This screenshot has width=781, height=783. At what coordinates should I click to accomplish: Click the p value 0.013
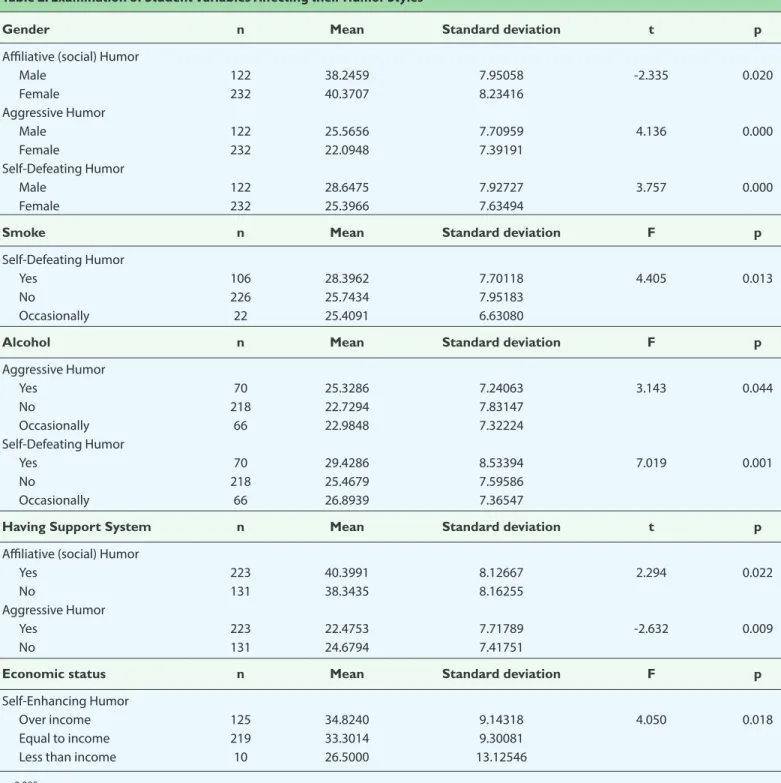click(758, 279)
